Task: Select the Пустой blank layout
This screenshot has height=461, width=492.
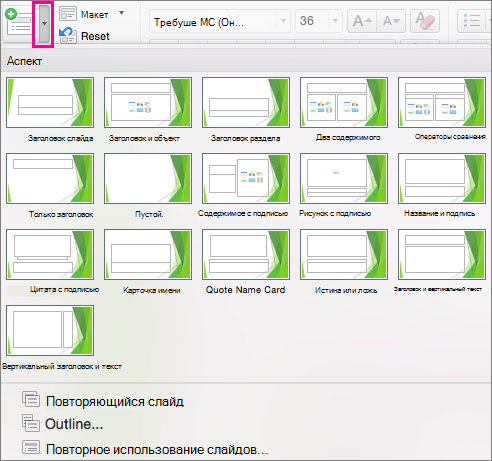Action: tap(148, 178)
